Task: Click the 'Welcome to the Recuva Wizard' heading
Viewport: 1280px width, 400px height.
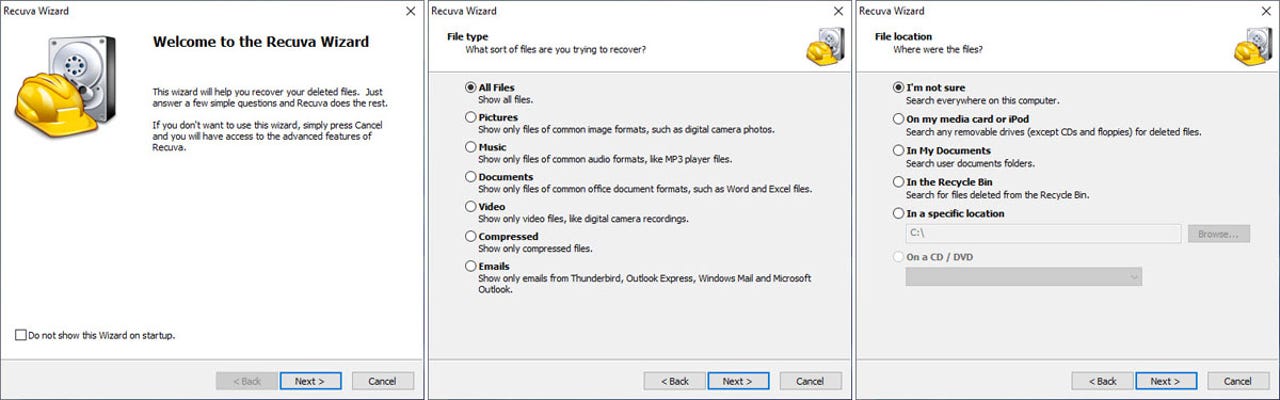Action: tap(260, 42)
